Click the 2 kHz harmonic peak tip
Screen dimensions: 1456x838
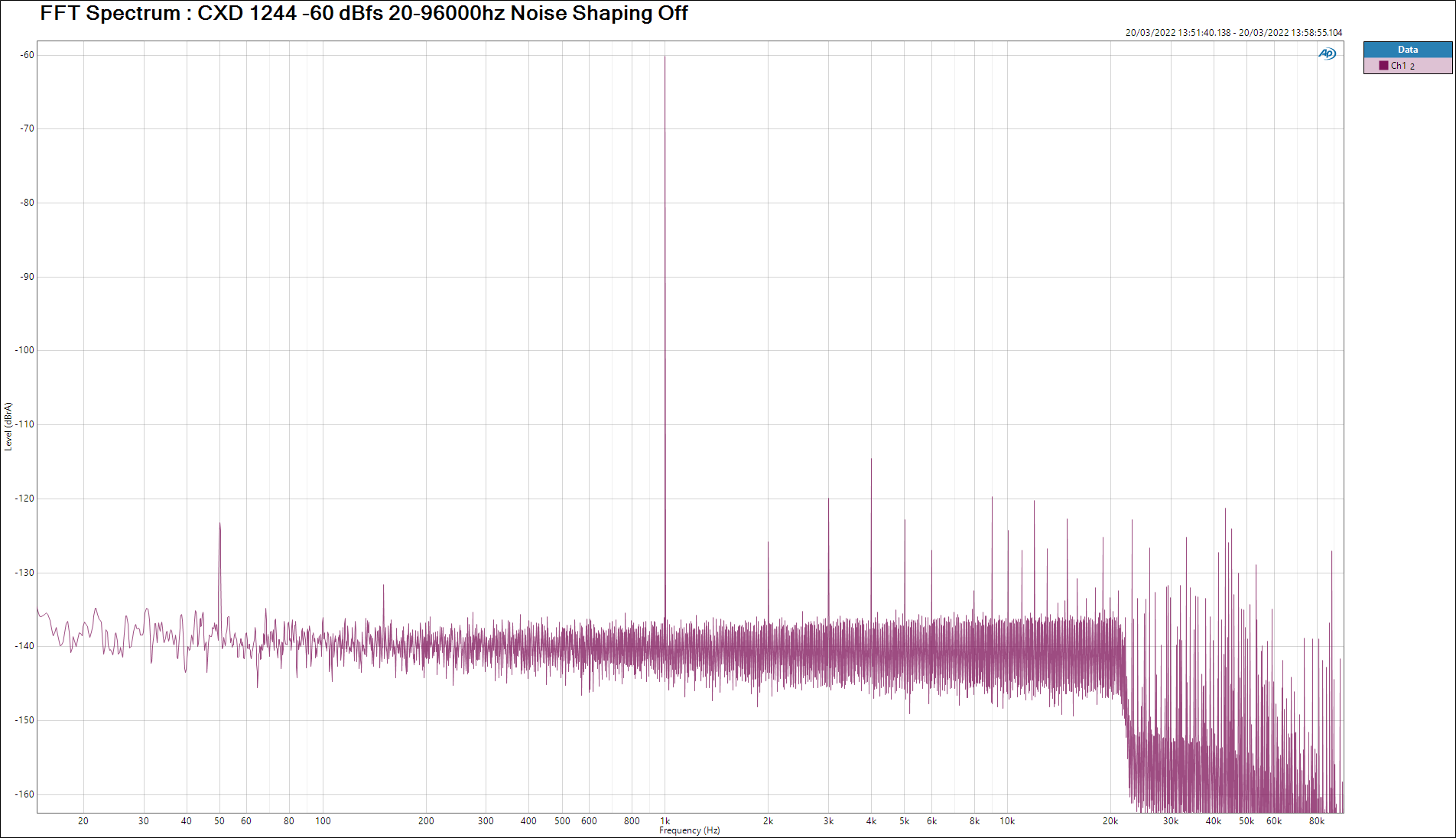pyautogui.click(x=768, y=542)
